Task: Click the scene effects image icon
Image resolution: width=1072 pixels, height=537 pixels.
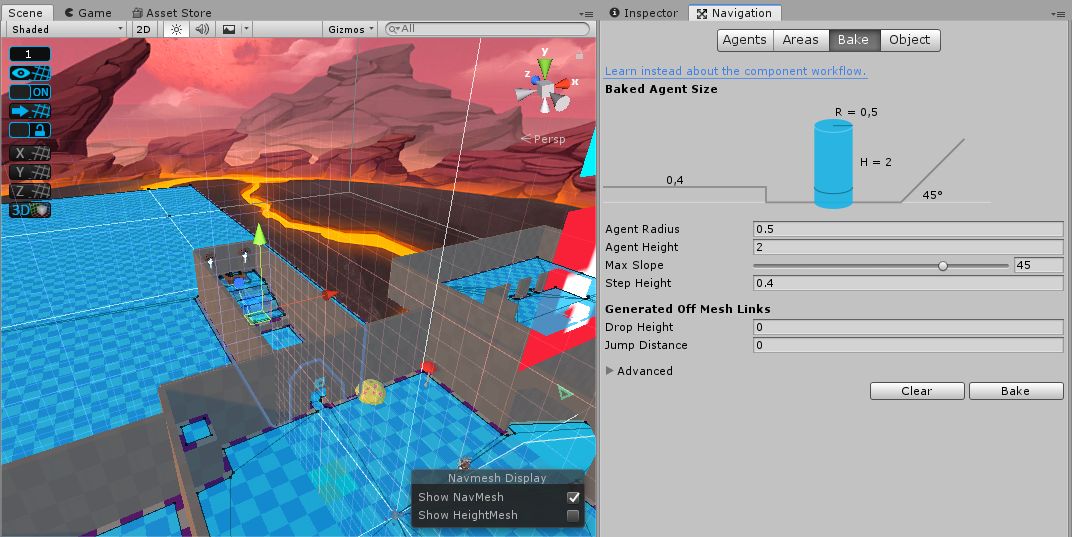Action: click(229, 29)
